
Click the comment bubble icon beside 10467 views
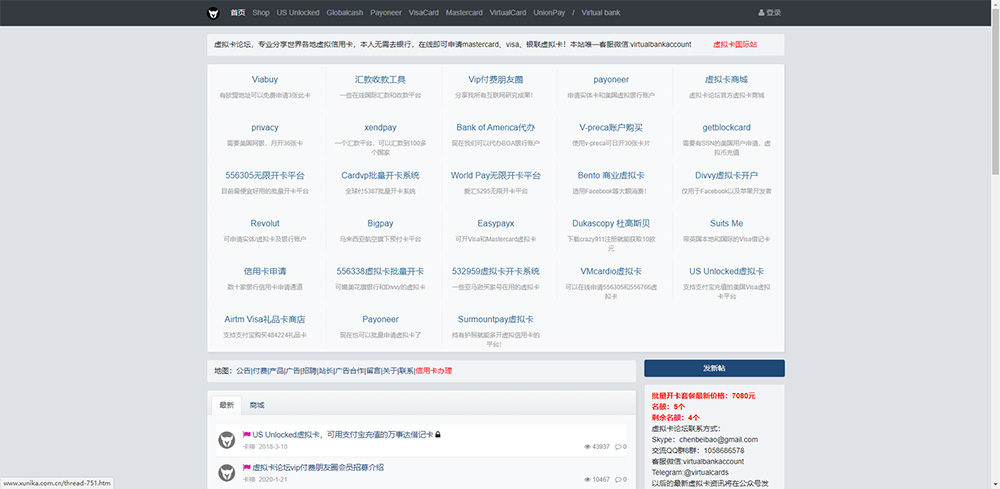(x=618, y=479)
